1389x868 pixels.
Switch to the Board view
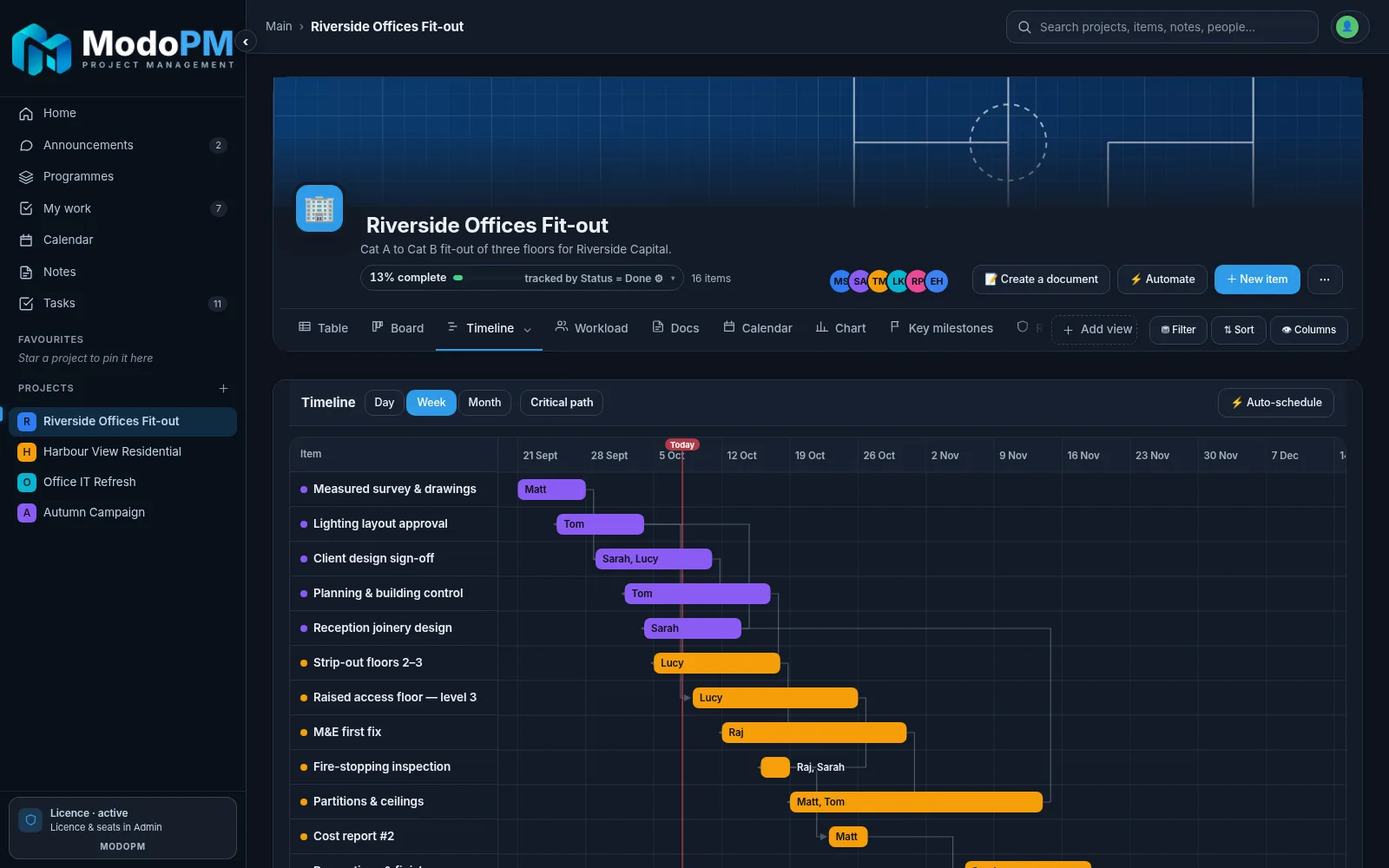(398, 328)
